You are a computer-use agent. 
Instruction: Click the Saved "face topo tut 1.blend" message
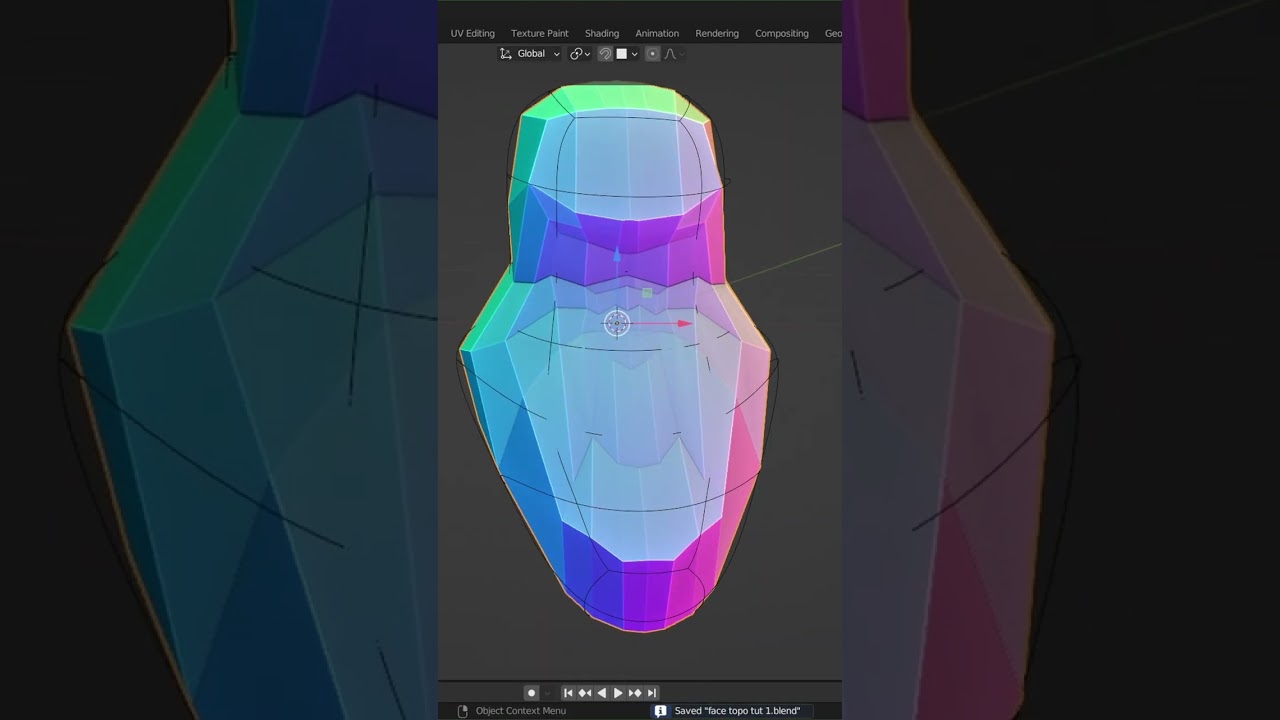(x=737, y=711)
